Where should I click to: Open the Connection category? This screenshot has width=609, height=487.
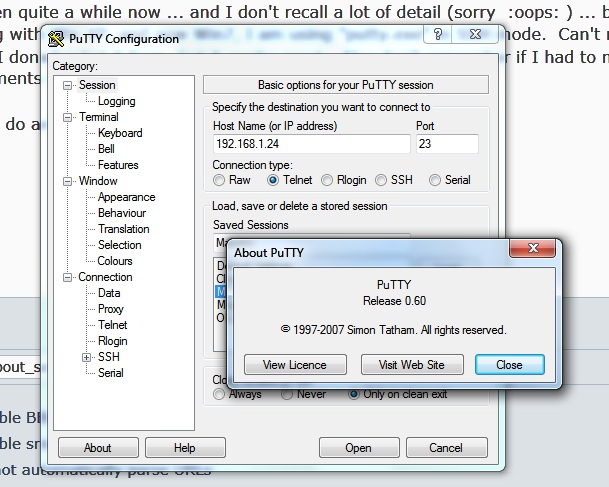(105, 277)
